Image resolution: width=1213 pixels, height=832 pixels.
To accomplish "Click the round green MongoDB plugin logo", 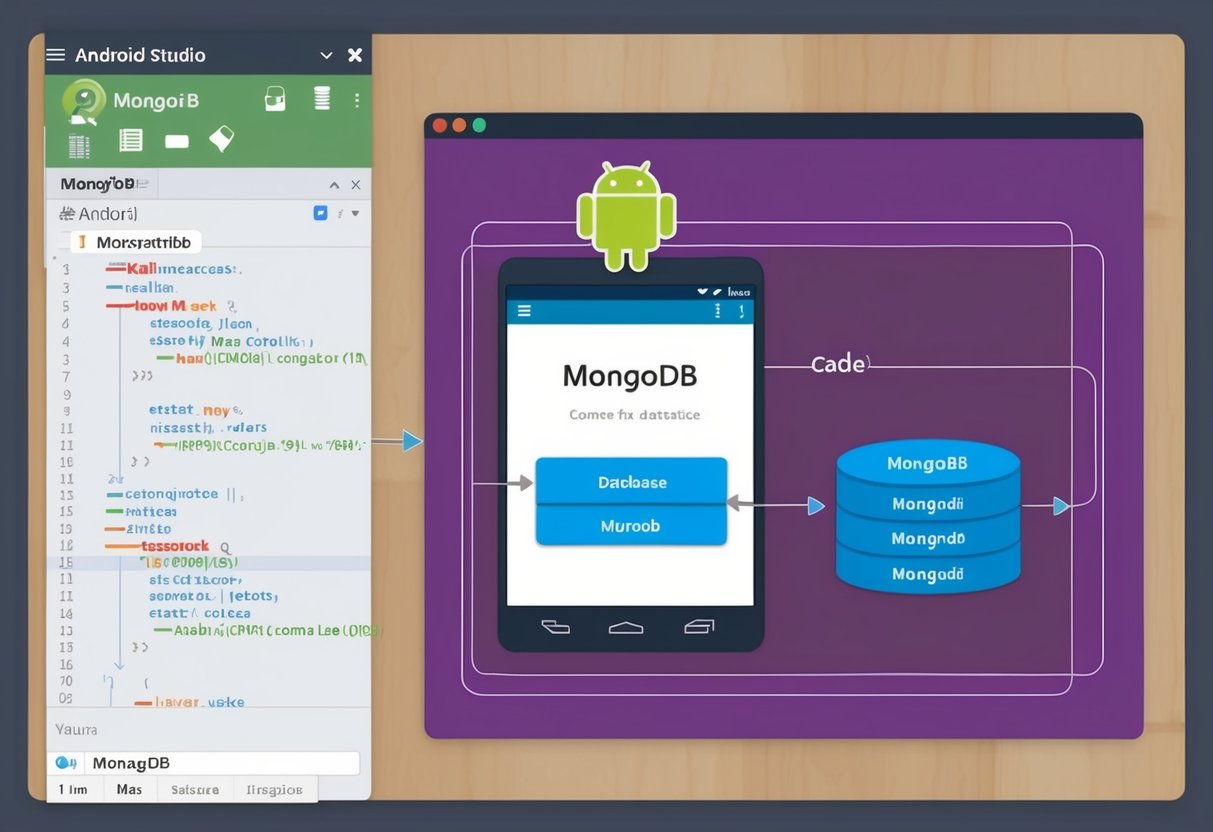I will pyautogui.click(x=84, y=102).
